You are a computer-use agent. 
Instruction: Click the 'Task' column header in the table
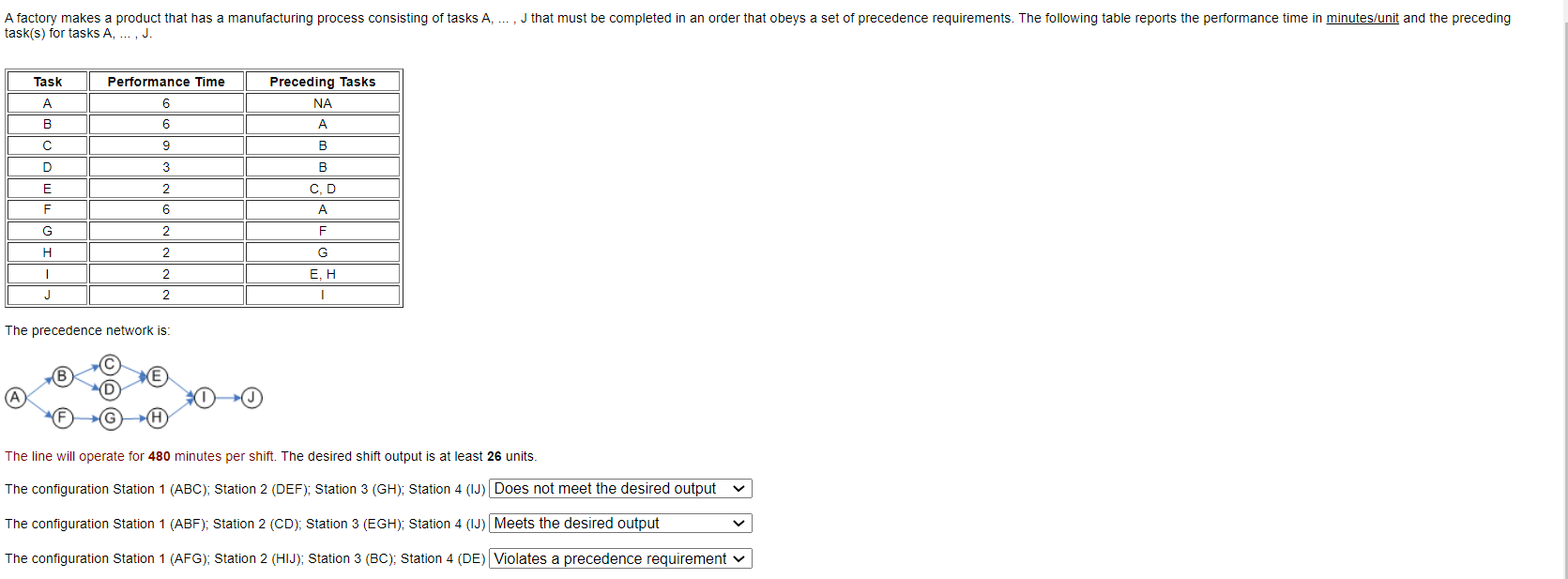[x=46, y=82]
